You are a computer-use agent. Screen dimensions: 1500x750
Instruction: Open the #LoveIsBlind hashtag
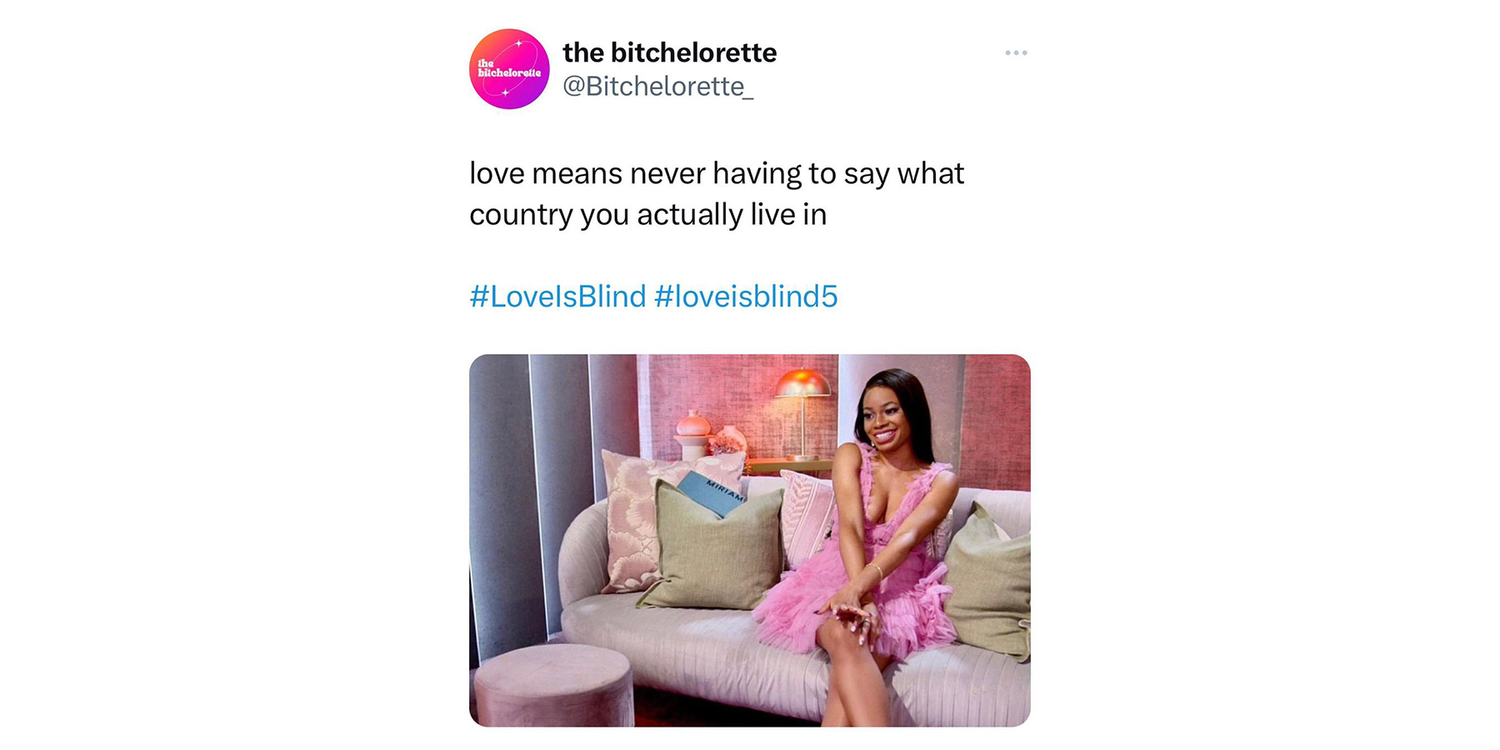(x=558, y=296)
